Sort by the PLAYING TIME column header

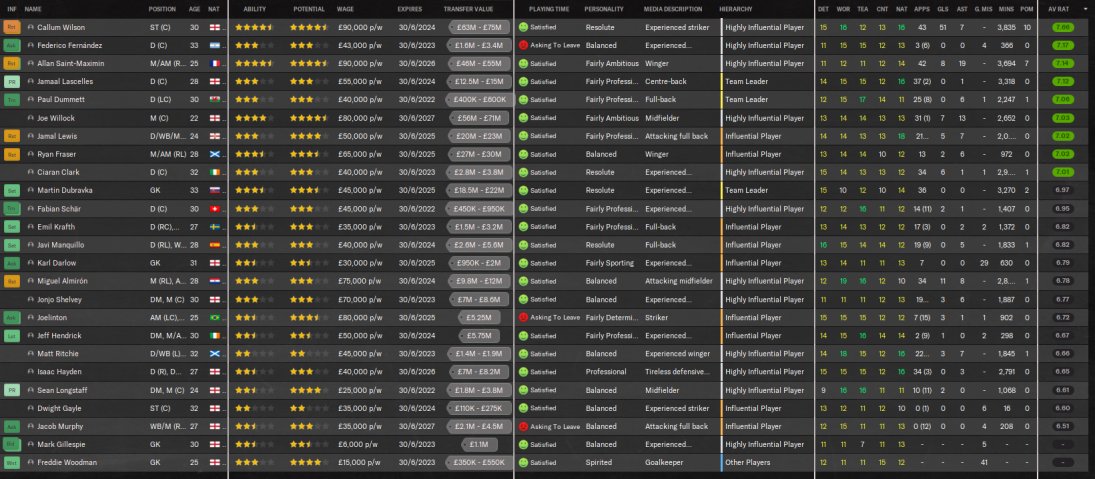(x=549, y=9)
